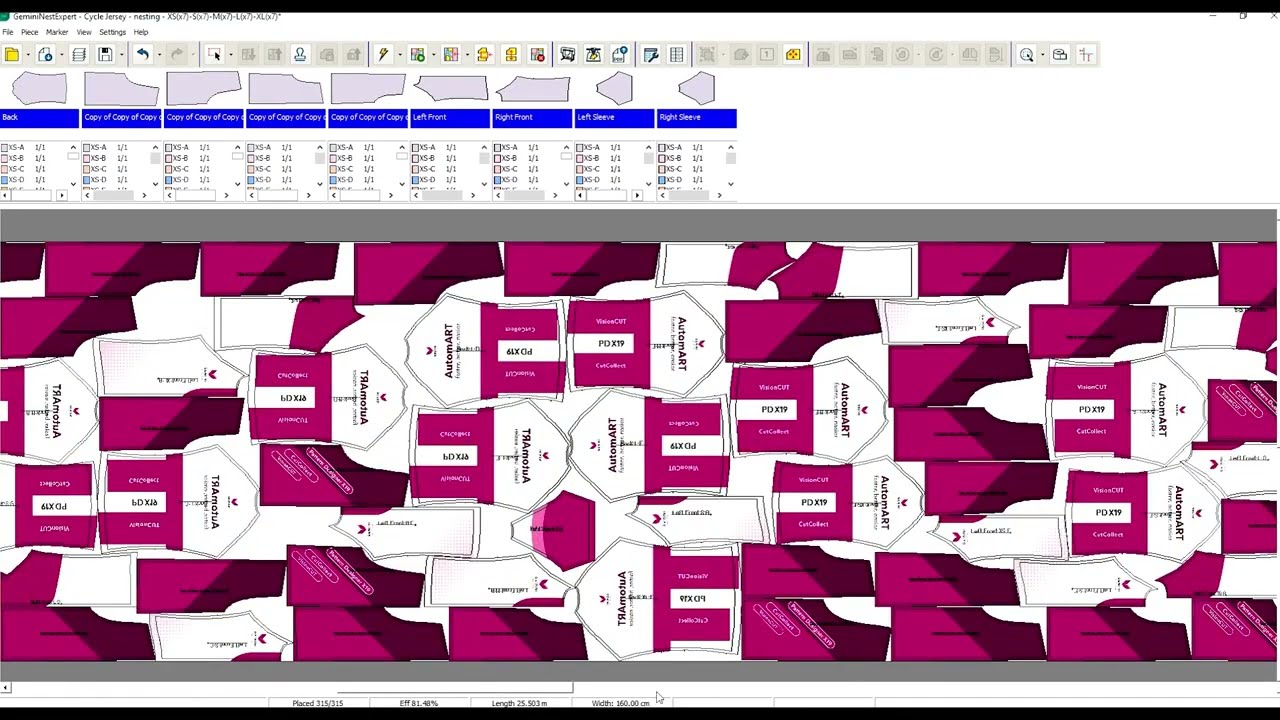Create a new marker document icon
Screen dimensions: 1280x720
[45, 55]
